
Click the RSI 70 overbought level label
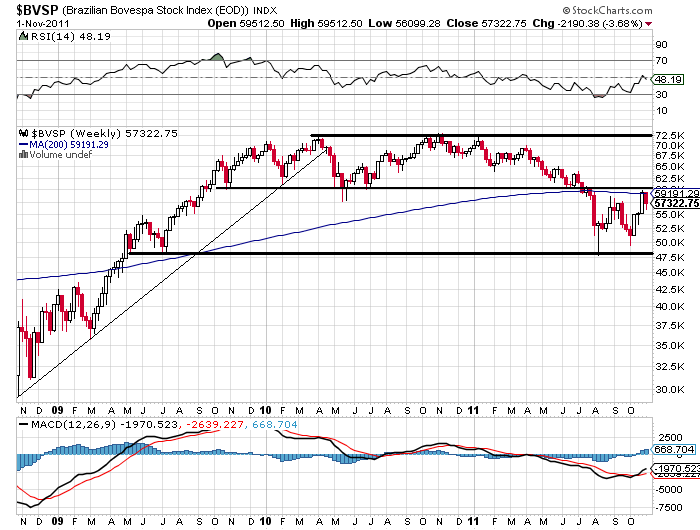(x=662, y=60)
